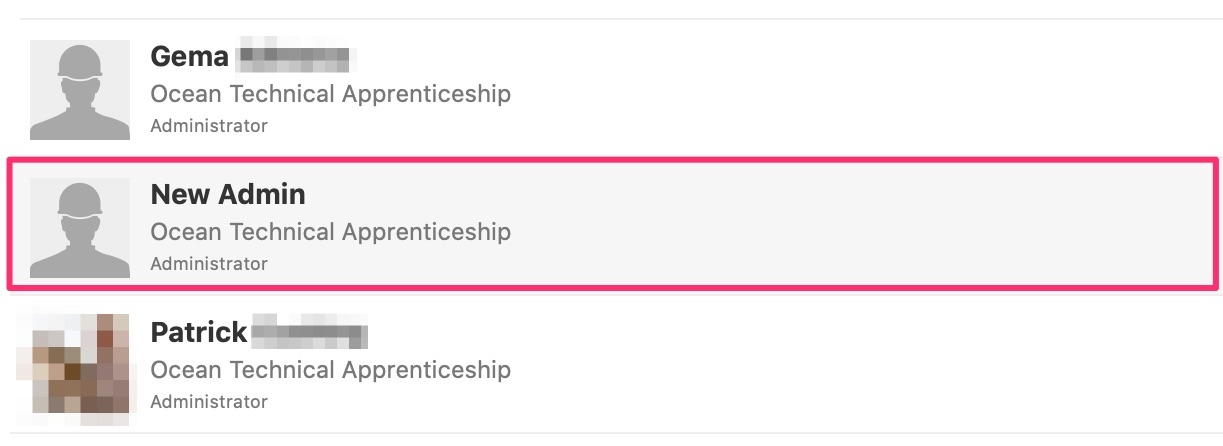The height and width of the screenshot is (446, 1223).
Task: Click Ocean Technical Apprenticeship under Patrick
Action: pos(330,370)
